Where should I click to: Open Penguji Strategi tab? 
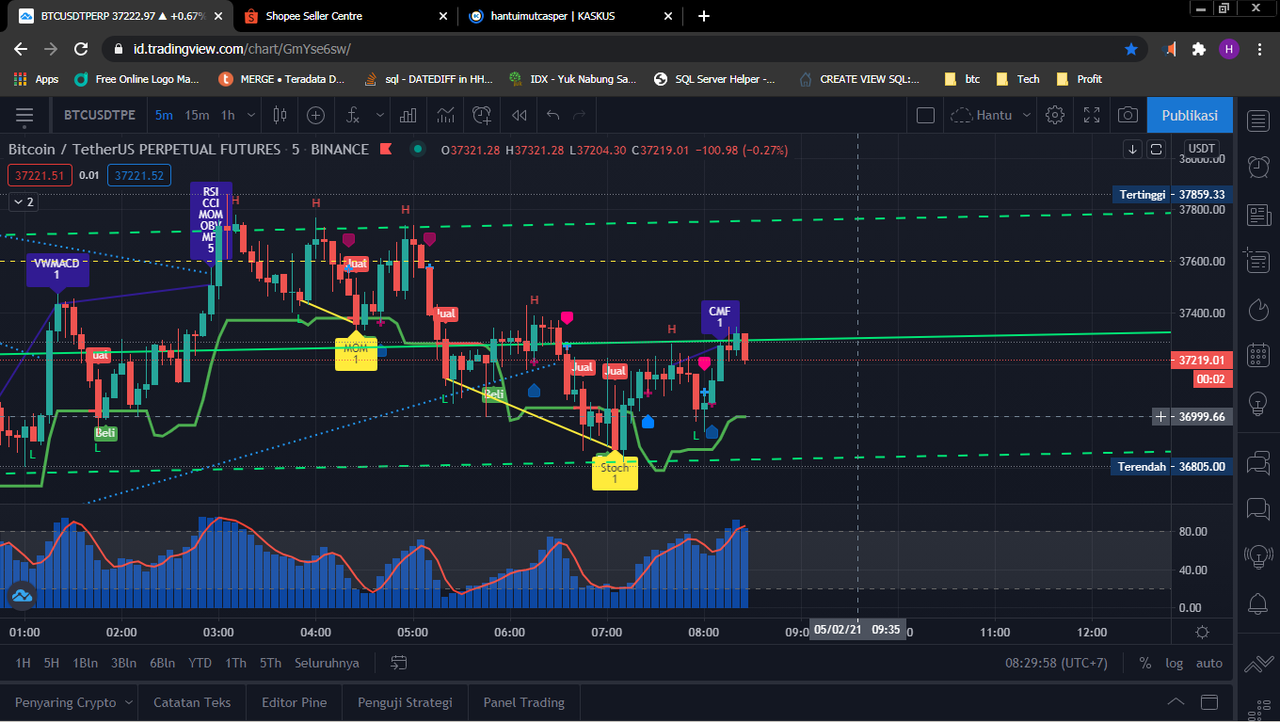(x=405, y=702)
